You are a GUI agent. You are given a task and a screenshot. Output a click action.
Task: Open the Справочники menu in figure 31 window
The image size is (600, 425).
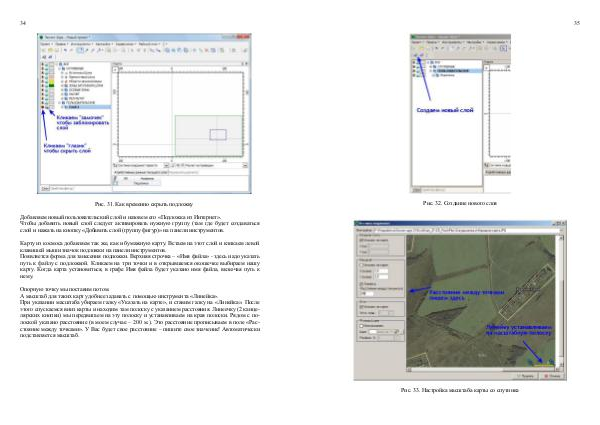pyautogui.click(x=125, y=44)
